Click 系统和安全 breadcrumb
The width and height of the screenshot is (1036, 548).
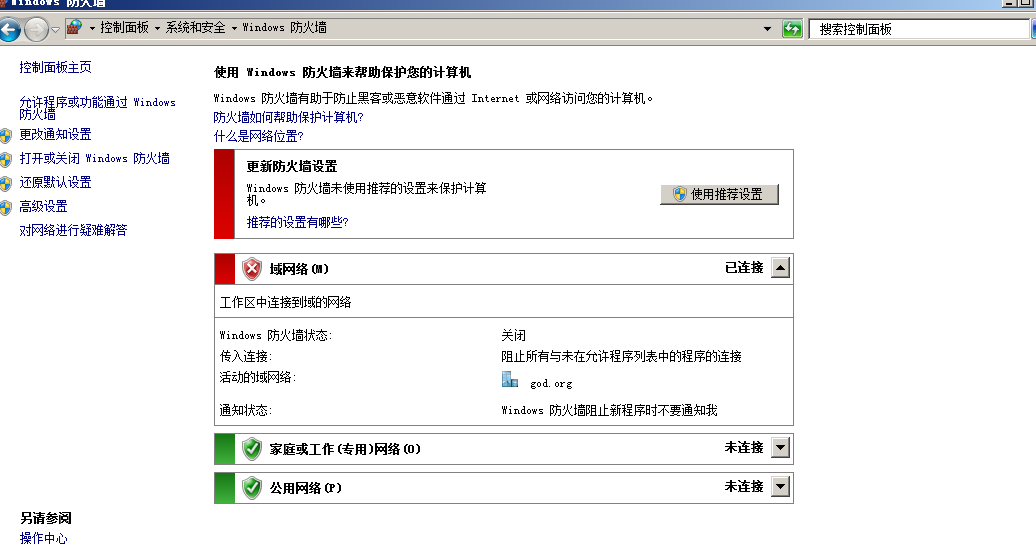click(x=196, y=28)
